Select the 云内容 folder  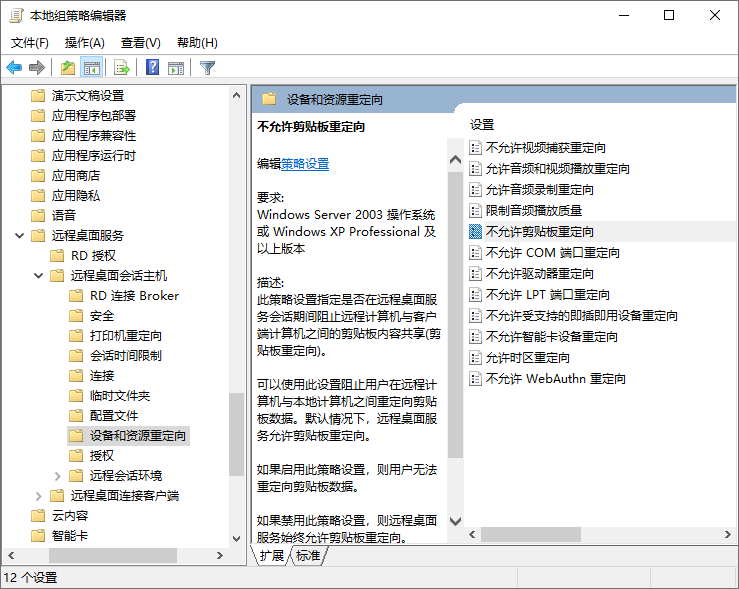coord(70,516)
